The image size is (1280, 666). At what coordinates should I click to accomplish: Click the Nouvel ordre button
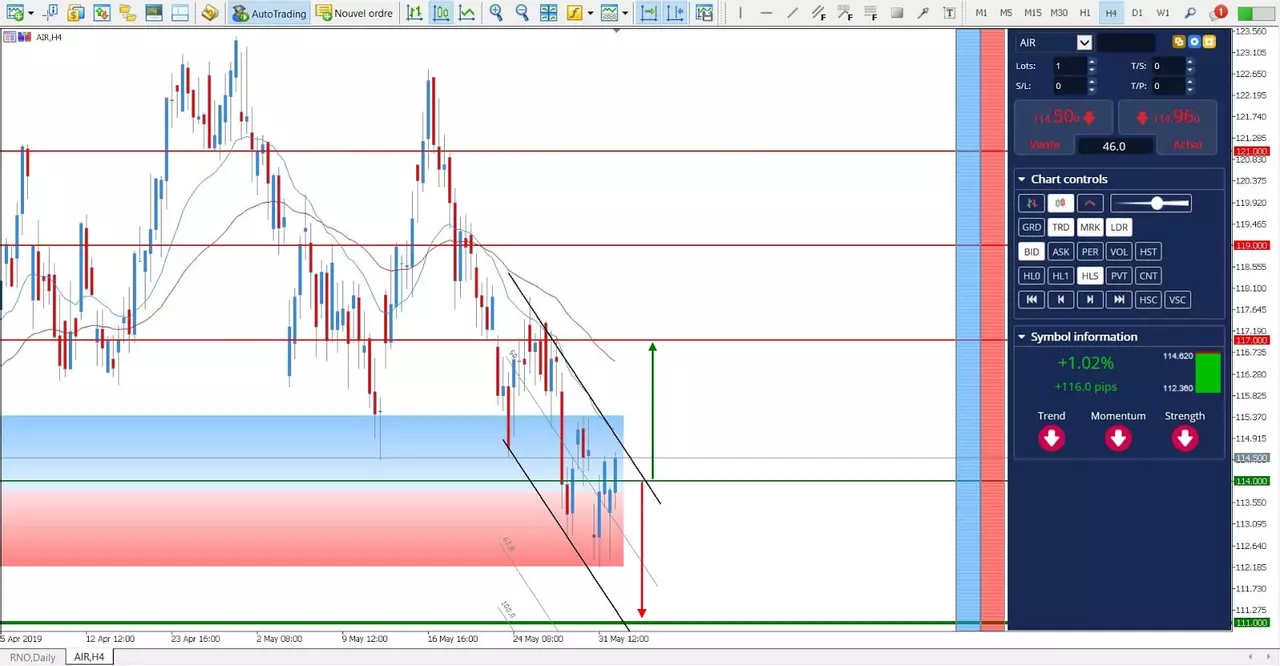point(352,13)
